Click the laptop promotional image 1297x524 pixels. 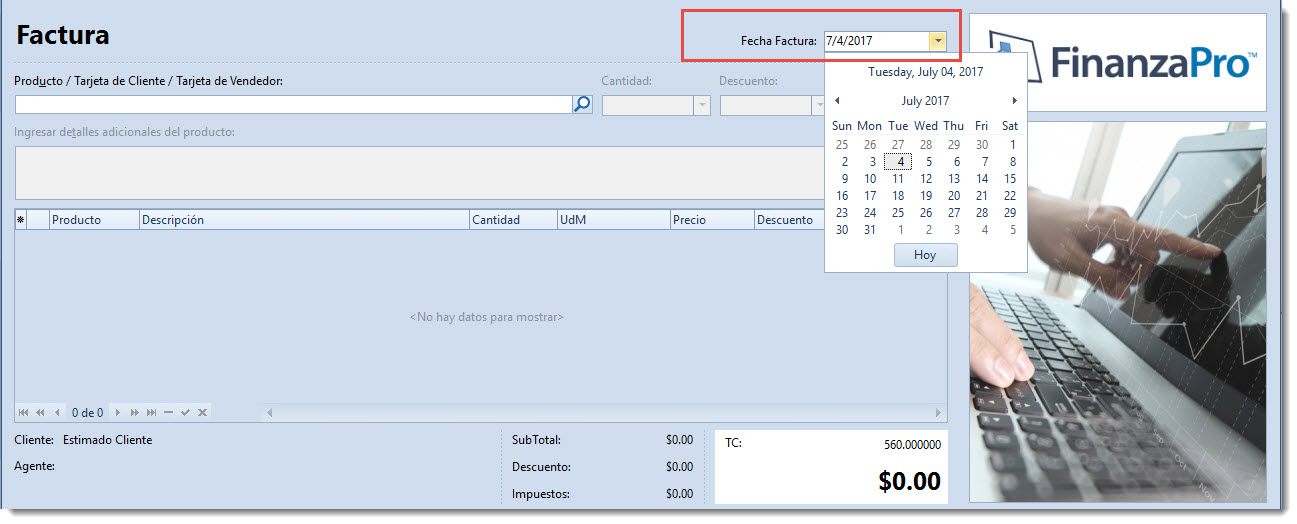1117,312
